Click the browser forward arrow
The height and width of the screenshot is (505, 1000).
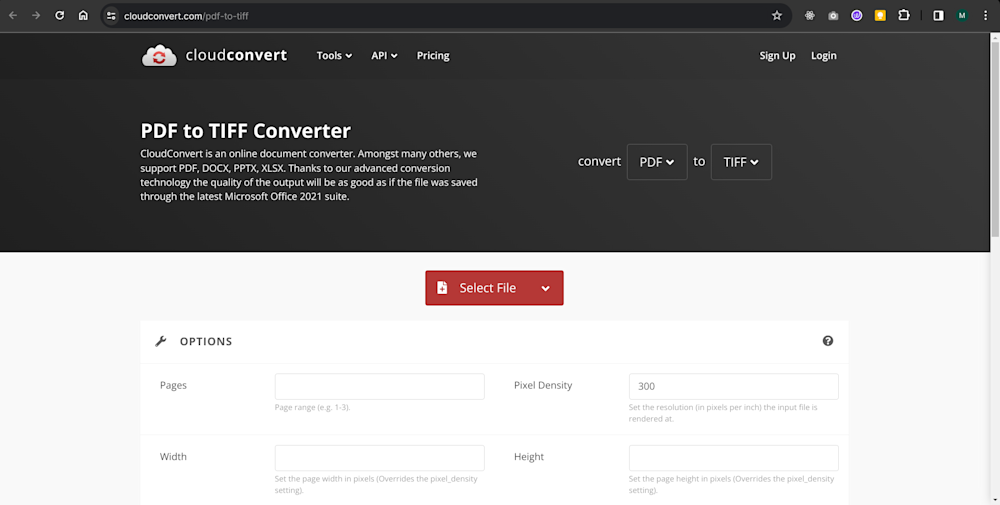[x=36, y=15]
